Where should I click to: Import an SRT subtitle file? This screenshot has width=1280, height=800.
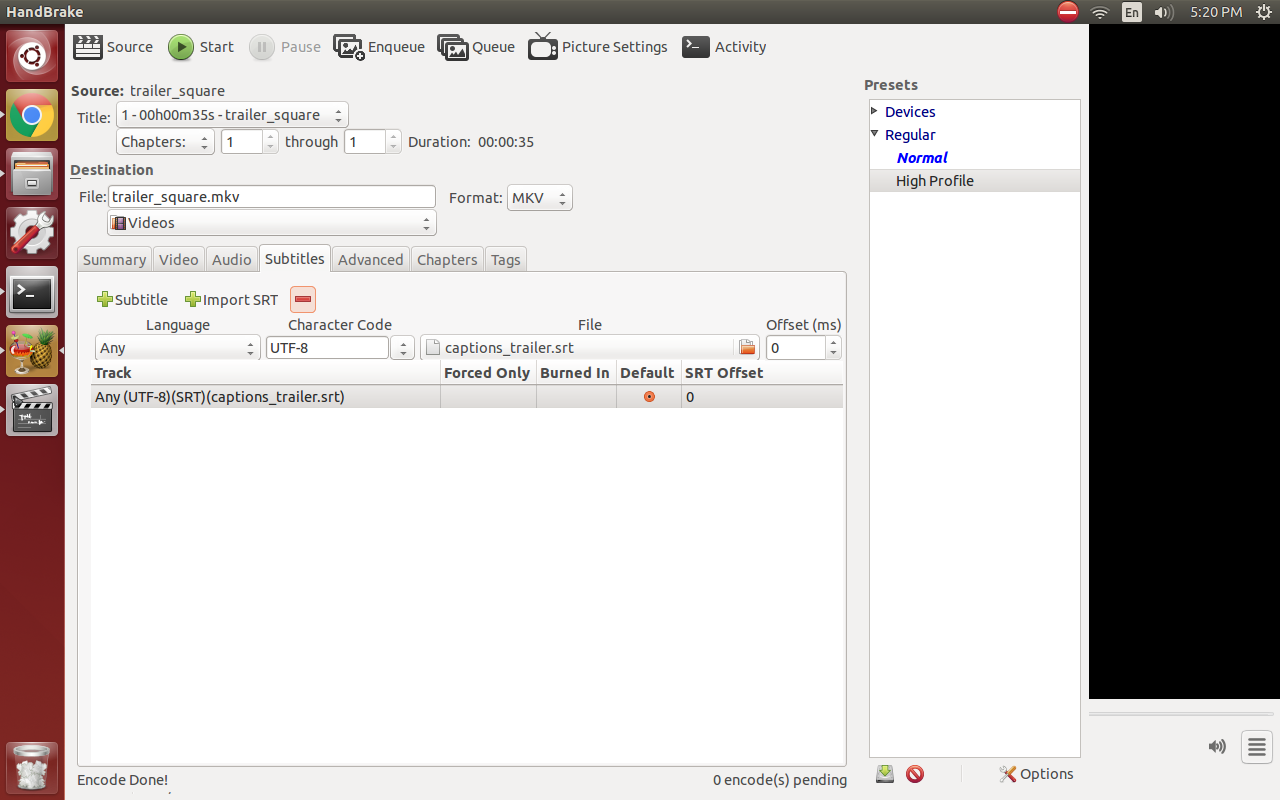[231, 299]
